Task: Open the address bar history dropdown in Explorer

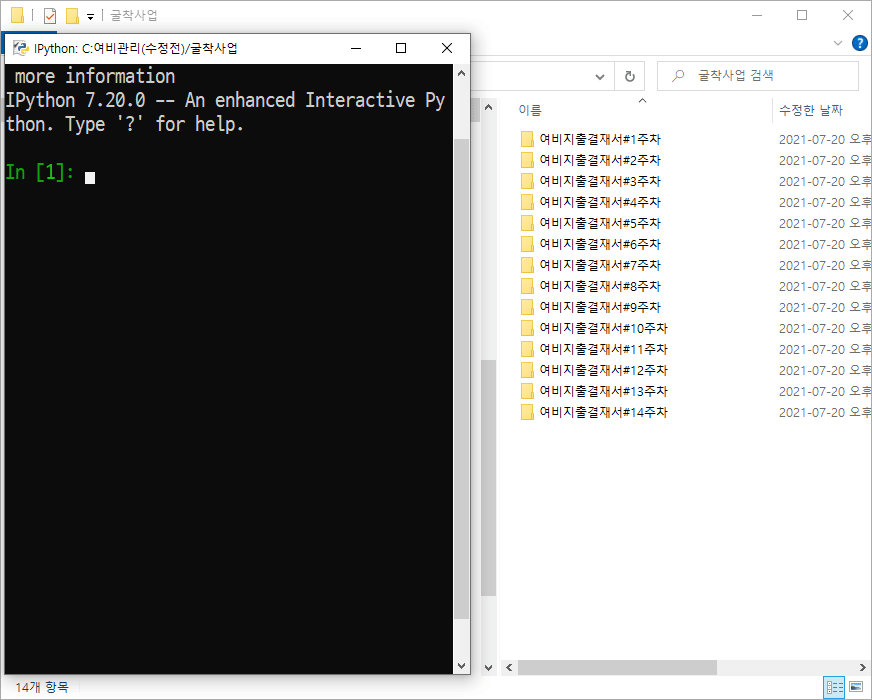Action: pos(600,76)
